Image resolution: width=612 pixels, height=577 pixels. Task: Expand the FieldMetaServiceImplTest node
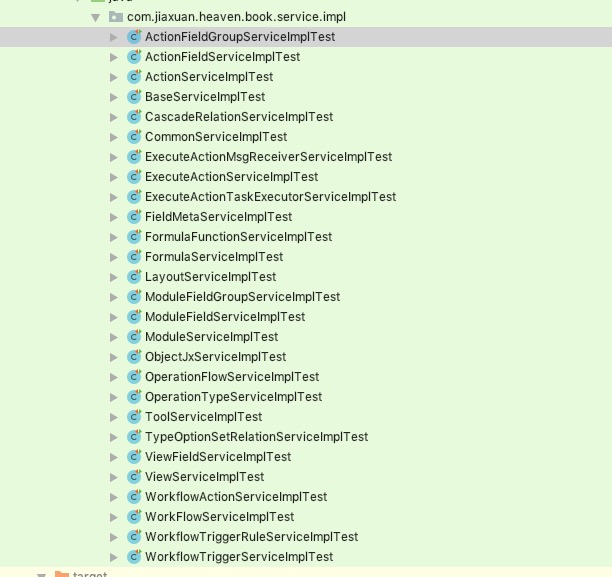coord(114,217)
